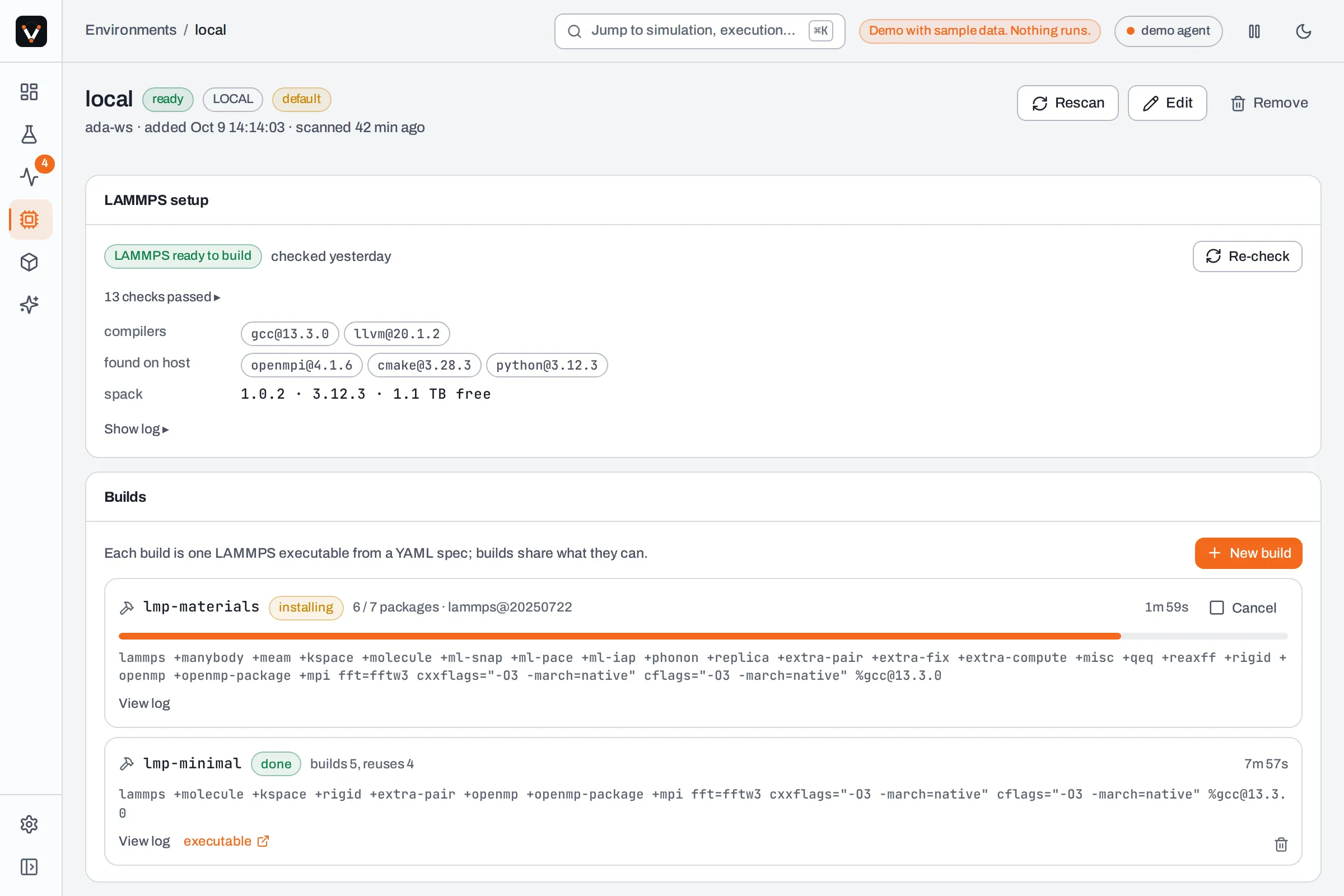
Task: Open Environments breadcrumb
Action: (x=131, y=30)
